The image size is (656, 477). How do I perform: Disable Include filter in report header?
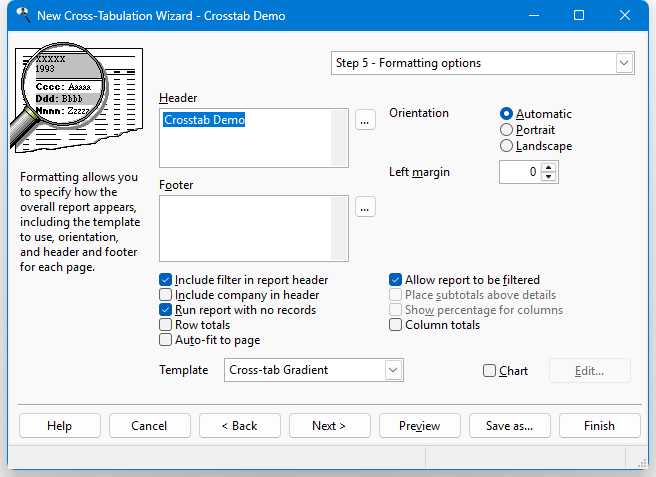(x=166, y=280)
